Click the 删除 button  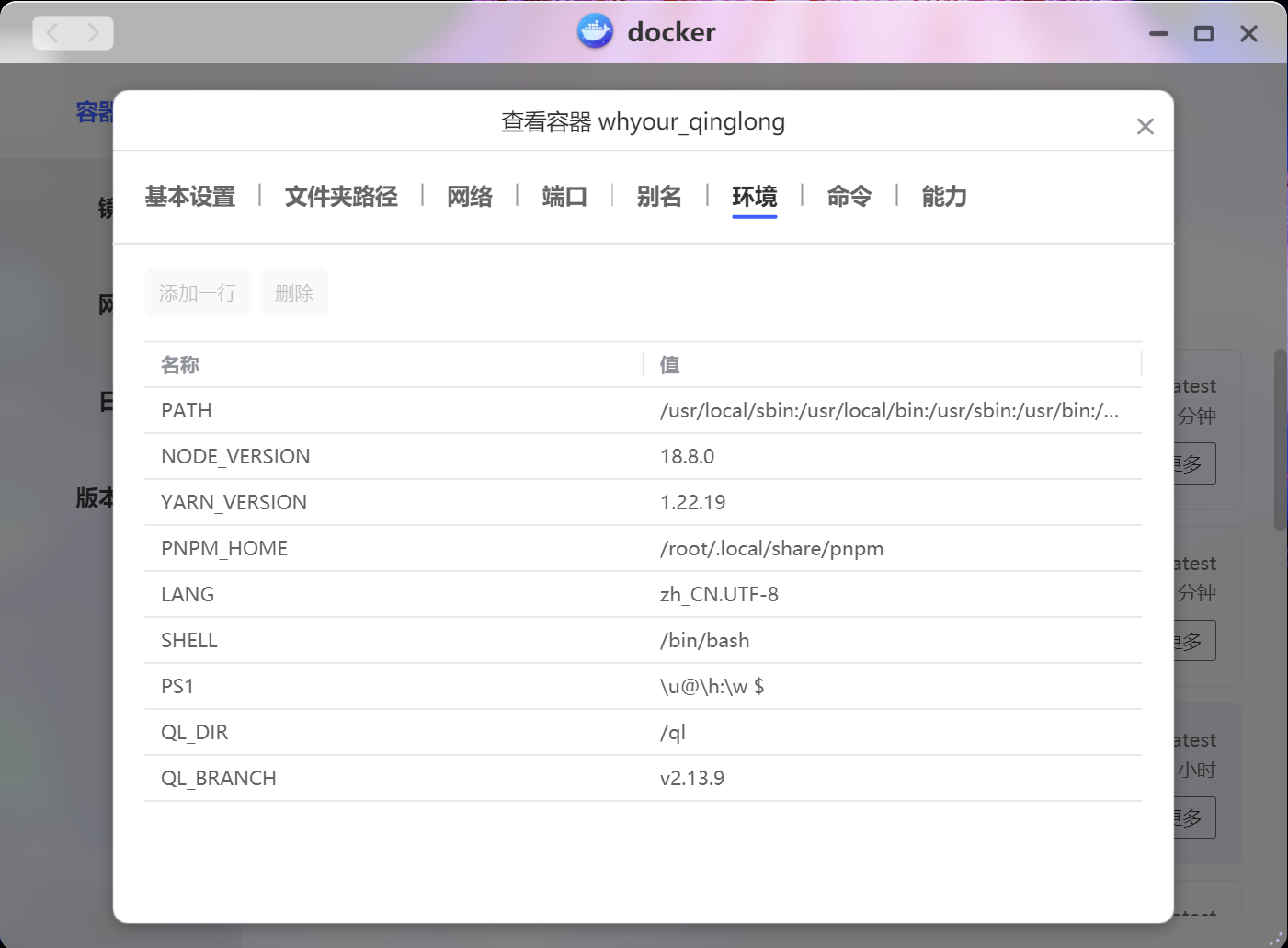(x=294, y=293)
